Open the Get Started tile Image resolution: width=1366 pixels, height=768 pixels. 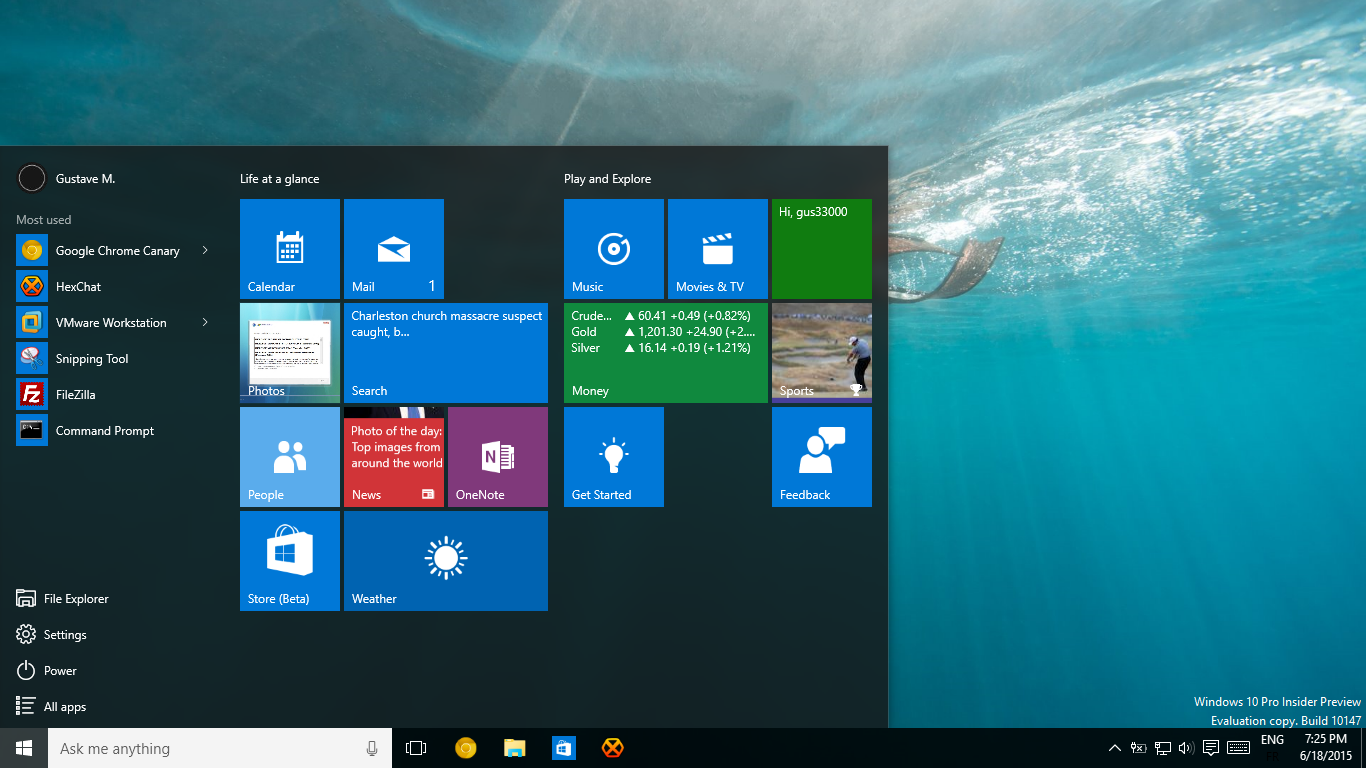coord(614,457)
